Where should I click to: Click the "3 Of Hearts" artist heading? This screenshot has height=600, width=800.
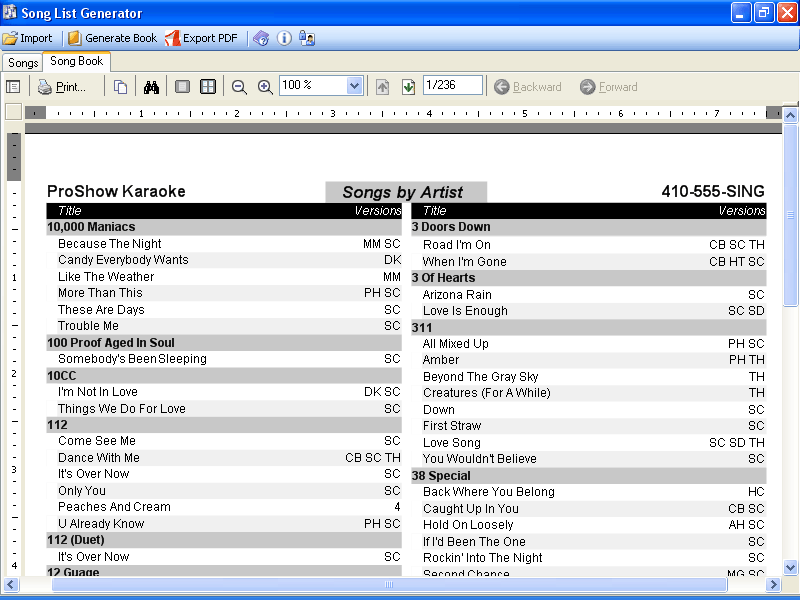pos(443,278)
